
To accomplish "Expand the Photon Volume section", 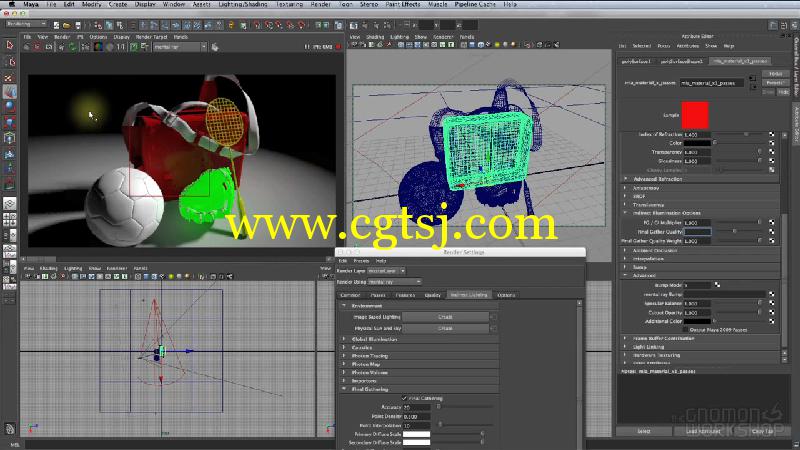I will click(x=344, y=372).
